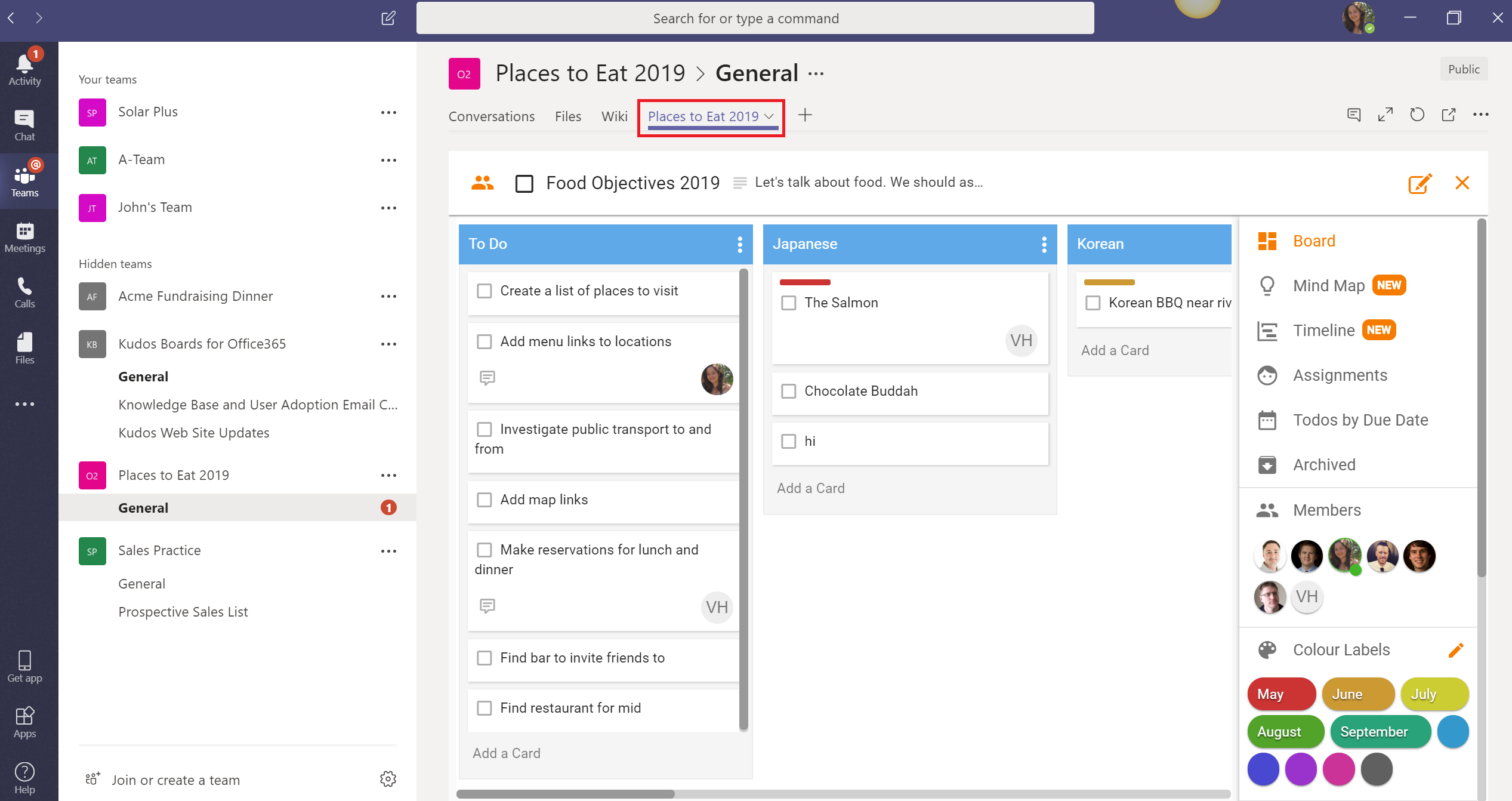Click the Get app icon

pos(24,667)
